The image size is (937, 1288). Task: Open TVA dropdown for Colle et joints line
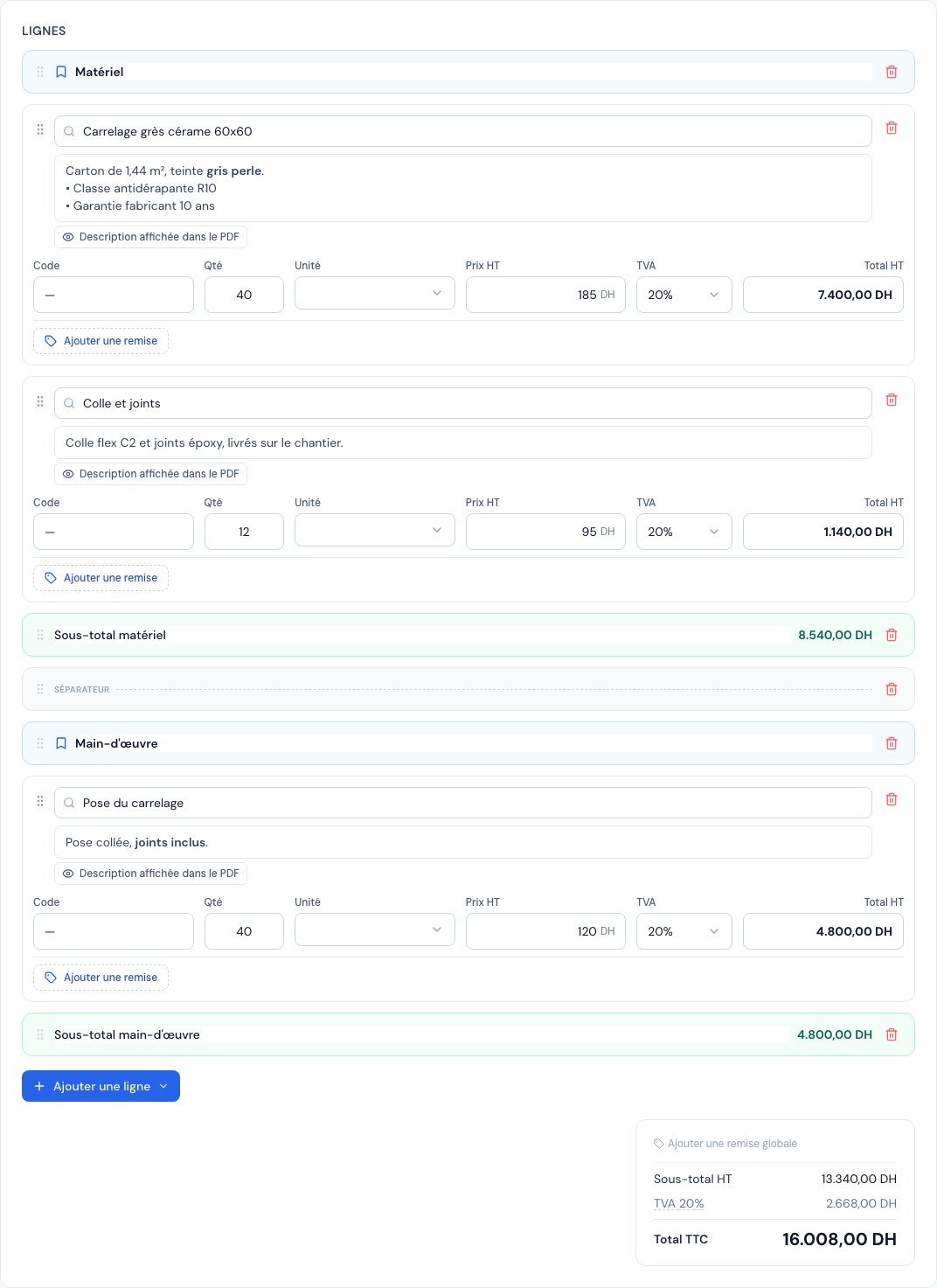point(684,532)
